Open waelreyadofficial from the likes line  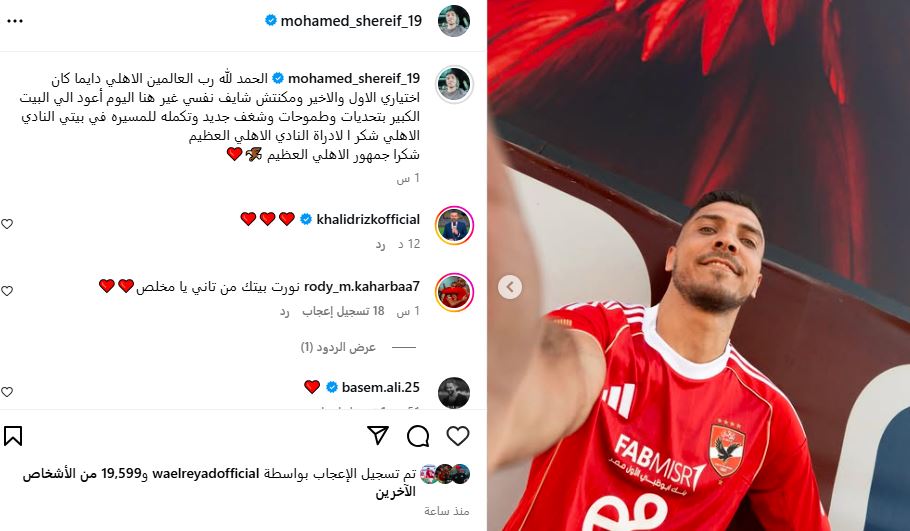[x=205, y=474]
